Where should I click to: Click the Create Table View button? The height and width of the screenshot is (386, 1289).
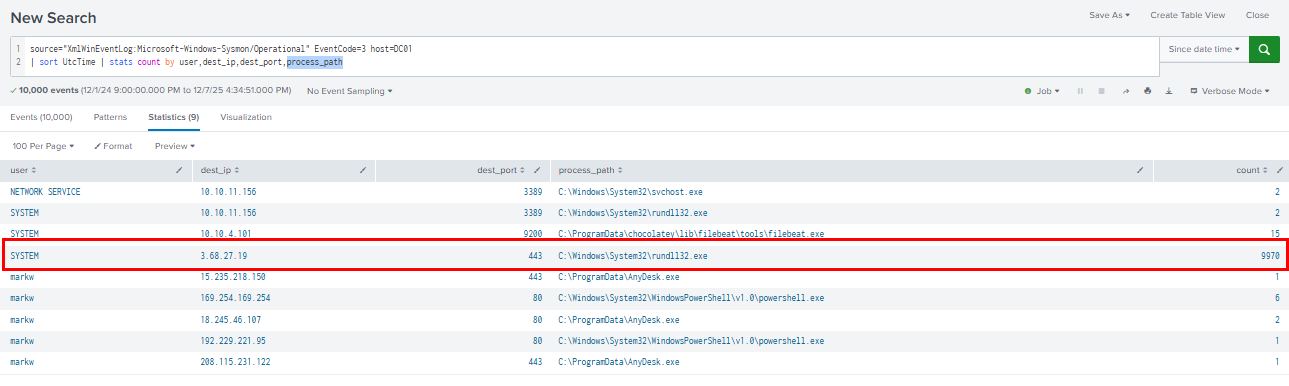tap(1187, 15)
